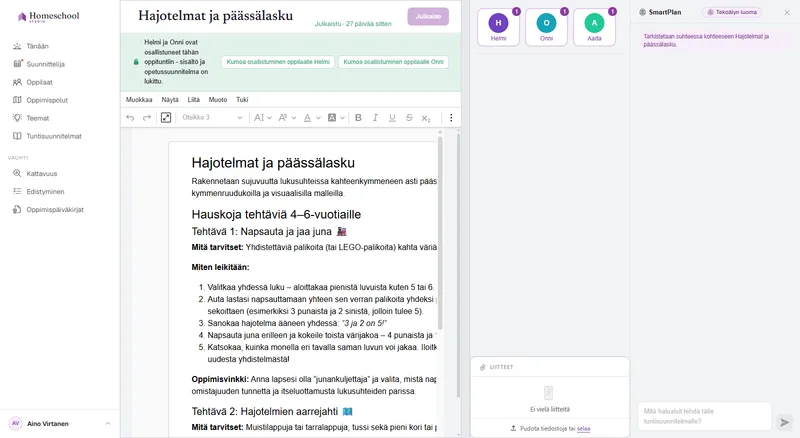The width and height of the screenshot is (800, 438).
Task: Expand the Aino Virtanen user menu
Action: click(x=108, y=424)
